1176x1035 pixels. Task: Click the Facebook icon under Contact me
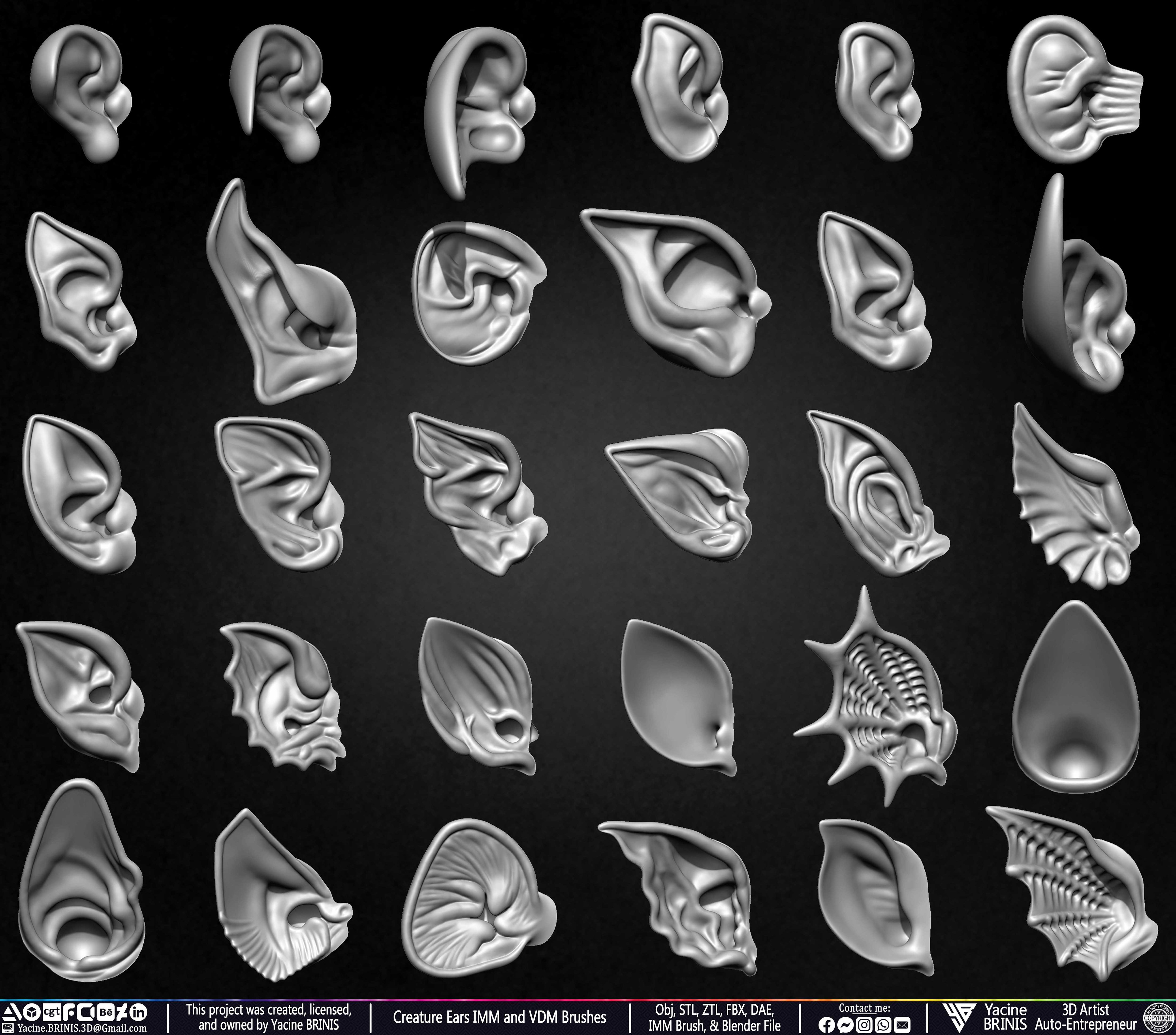coord(827,1025)
